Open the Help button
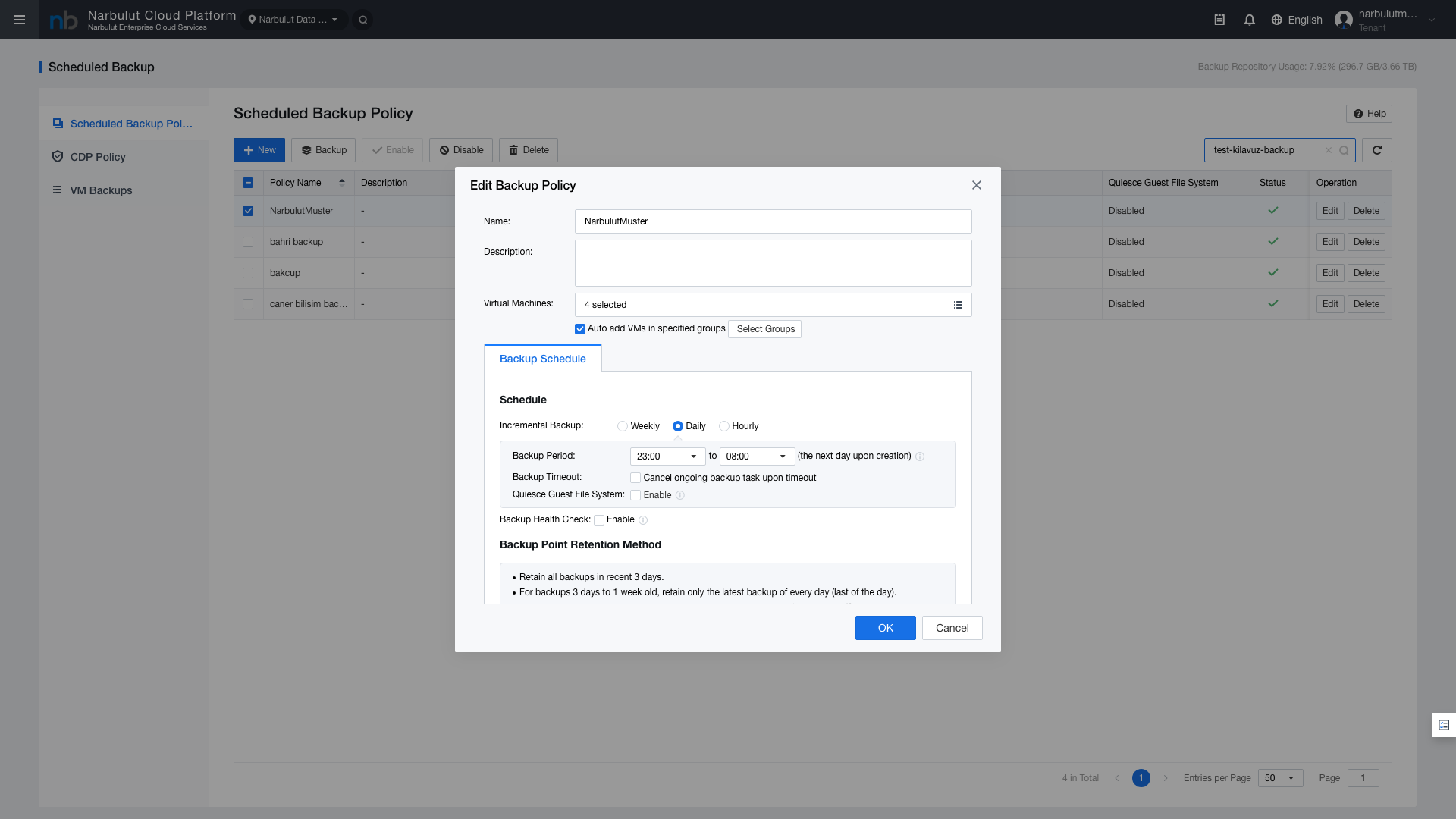 pyautogui.click(x=1369, y=114)
